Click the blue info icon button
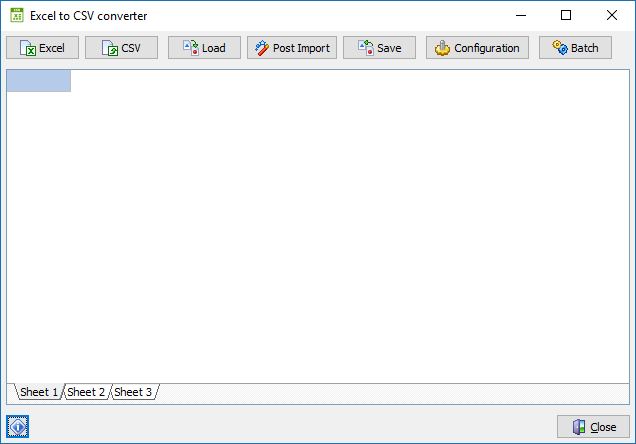The height and width of the screenshot is (444, 636). 17,427
